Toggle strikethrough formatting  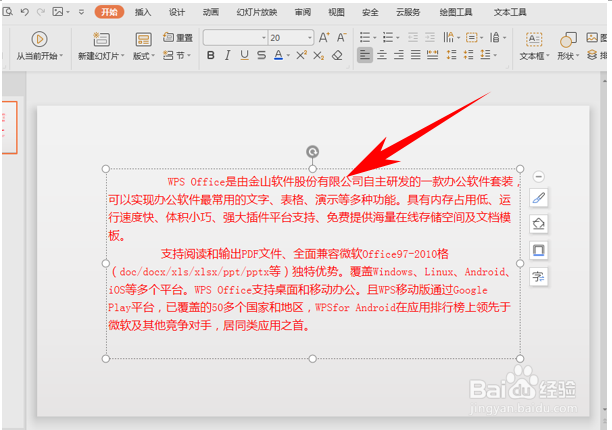(x=262, y=55)
